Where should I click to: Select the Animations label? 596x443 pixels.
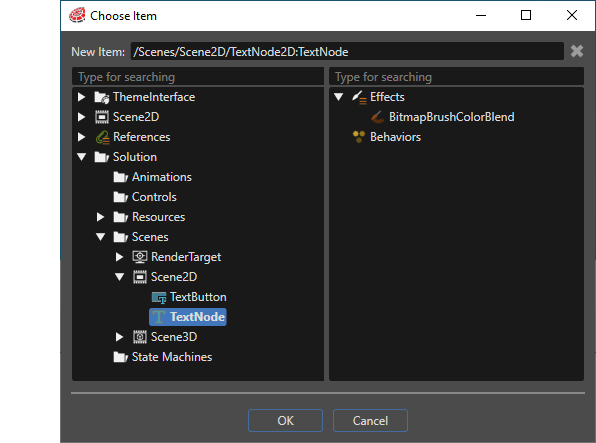pyautogui.click(x=162, y=177)
